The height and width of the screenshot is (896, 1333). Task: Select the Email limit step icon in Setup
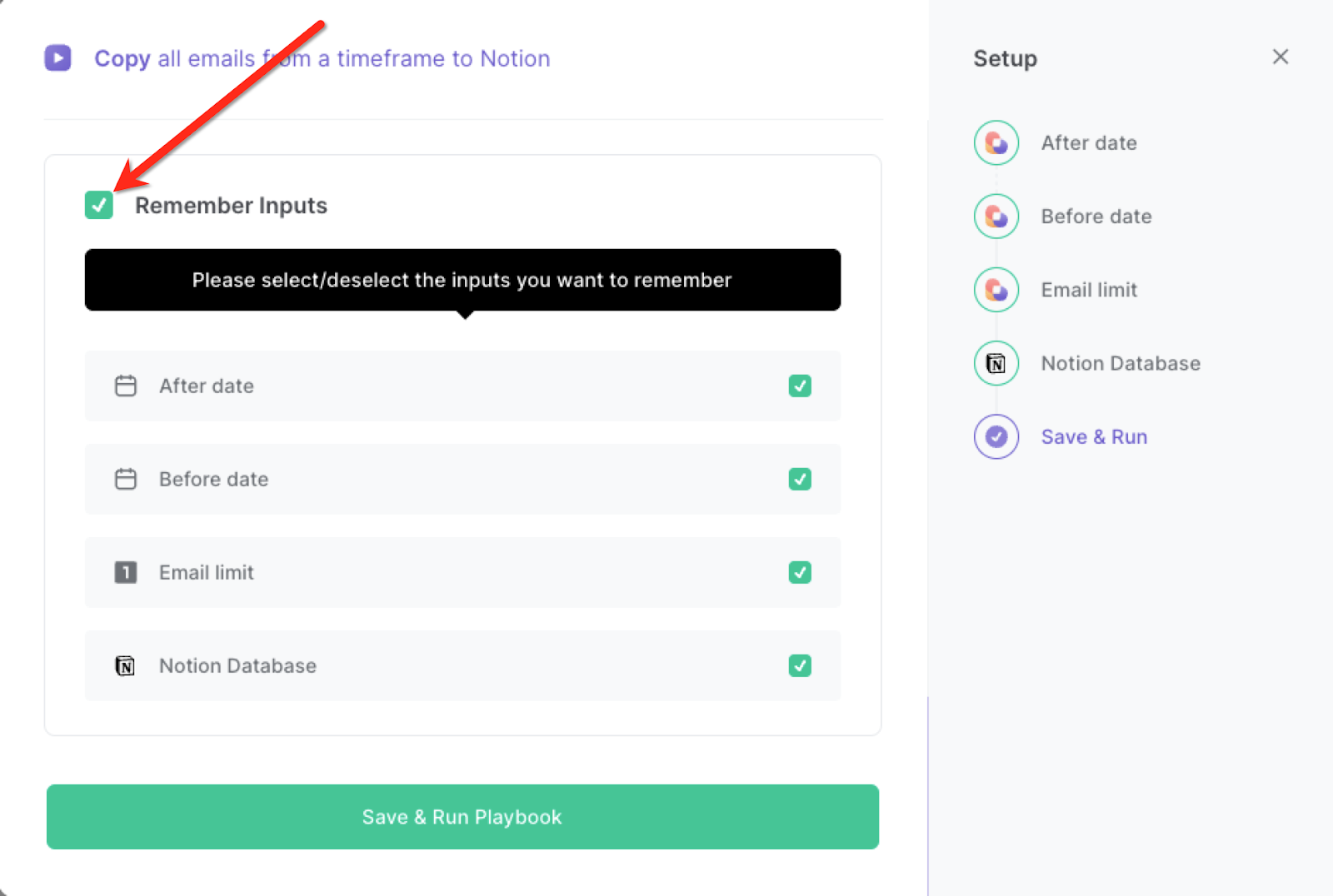point(996,290)
